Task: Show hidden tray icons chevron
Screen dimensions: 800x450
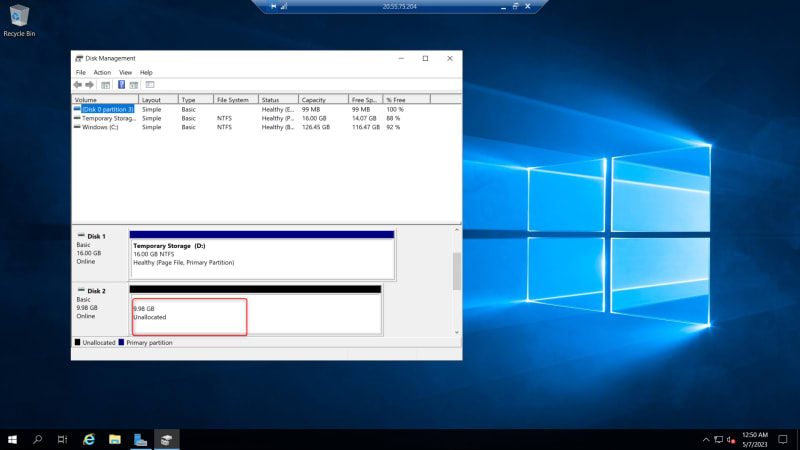Action: click(x=706, y=439)
